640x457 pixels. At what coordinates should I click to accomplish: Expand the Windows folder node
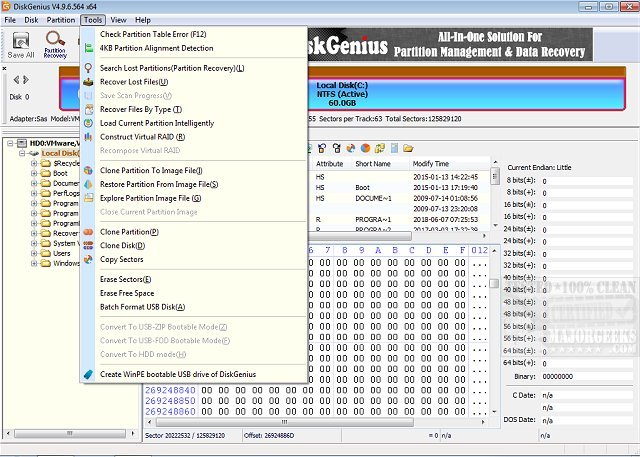click(34, 264)
